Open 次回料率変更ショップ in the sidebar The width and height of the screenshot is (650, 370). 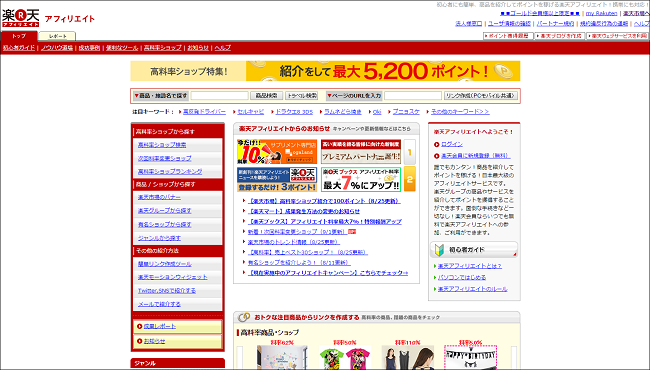(x=165, y=158)
